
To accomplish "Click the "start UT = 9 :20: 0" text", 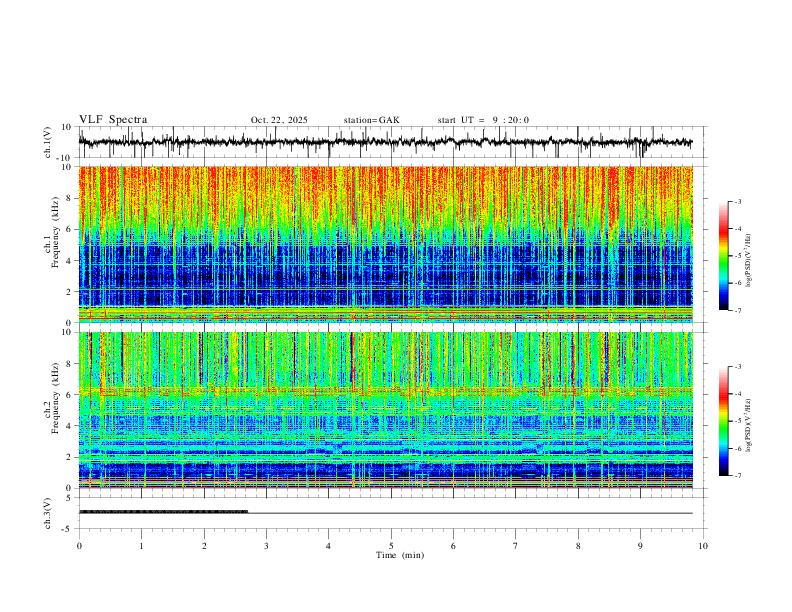I will 483,120.
